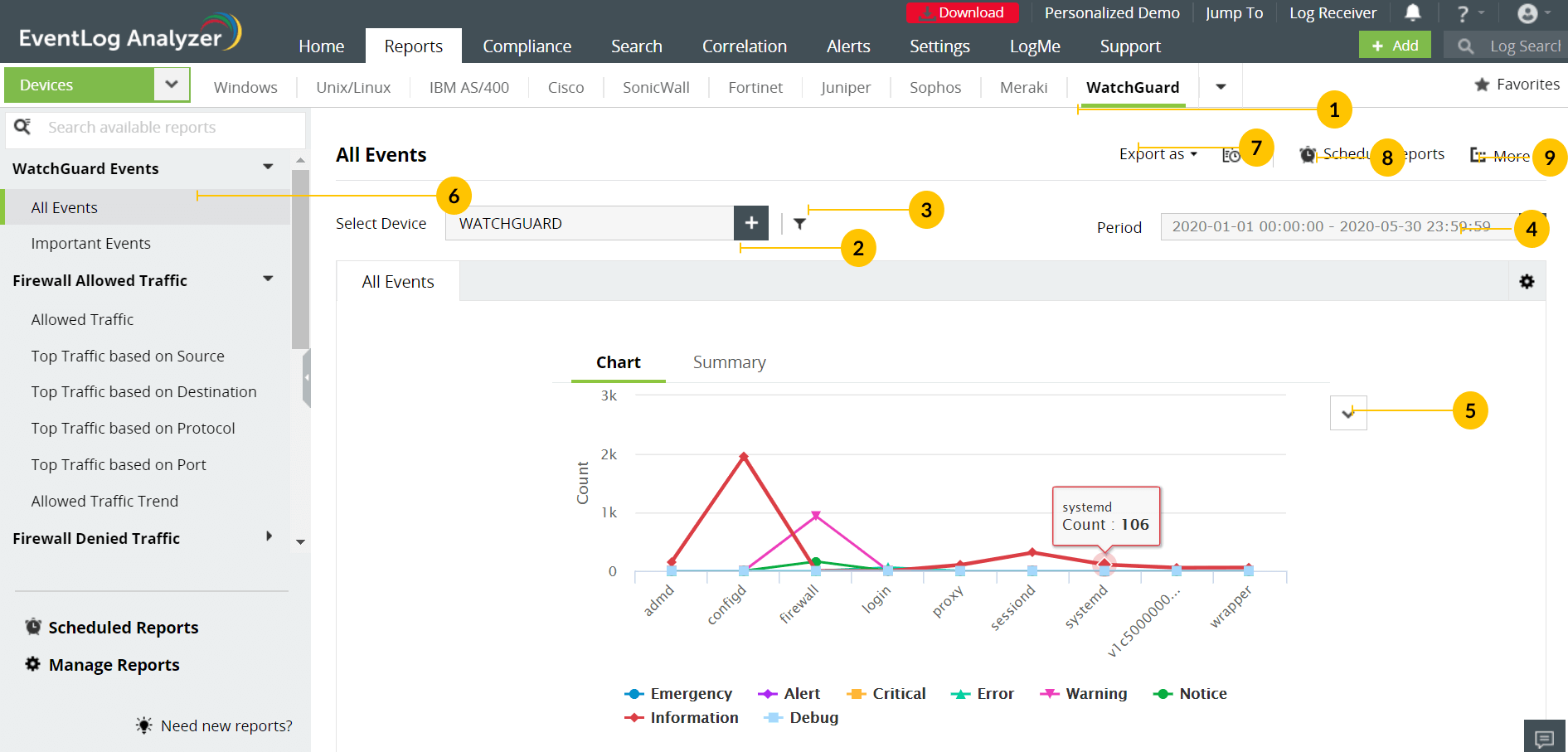
Task: Click the Favorites star icon
Action: pyautogui.click(x=1482, y=85)
